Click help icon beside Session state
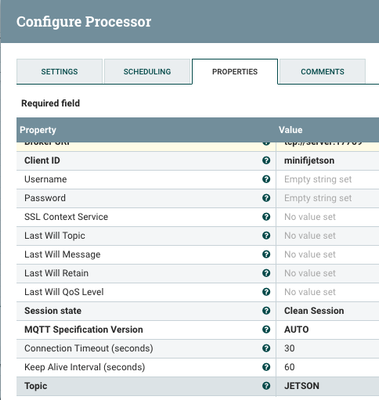The width and height of the screenshot is (379, 400). [x=266, y=311]
